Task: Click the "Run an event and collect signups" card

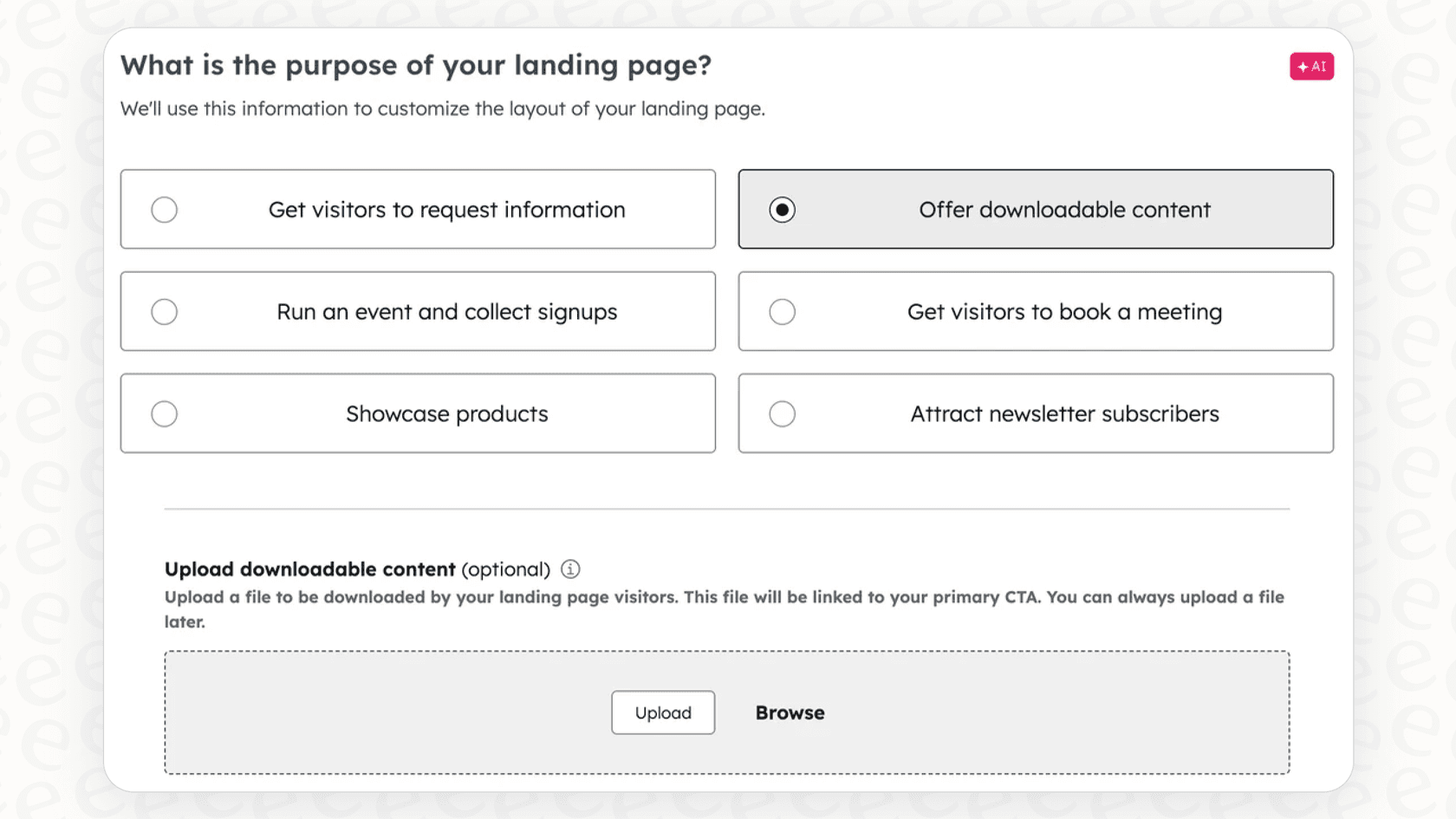Action: point(418,311)
